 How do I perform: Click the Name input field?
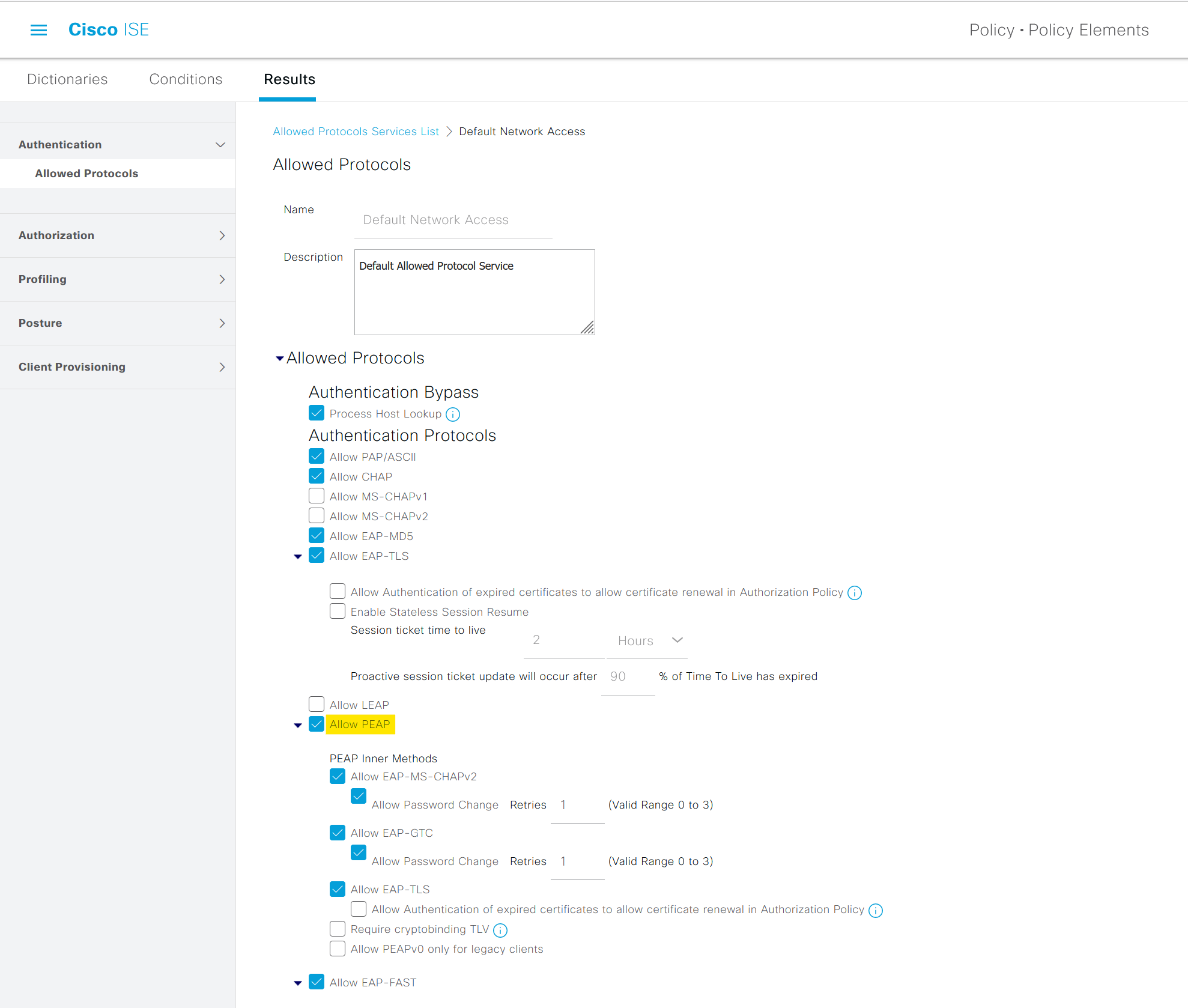click(453, 219)
